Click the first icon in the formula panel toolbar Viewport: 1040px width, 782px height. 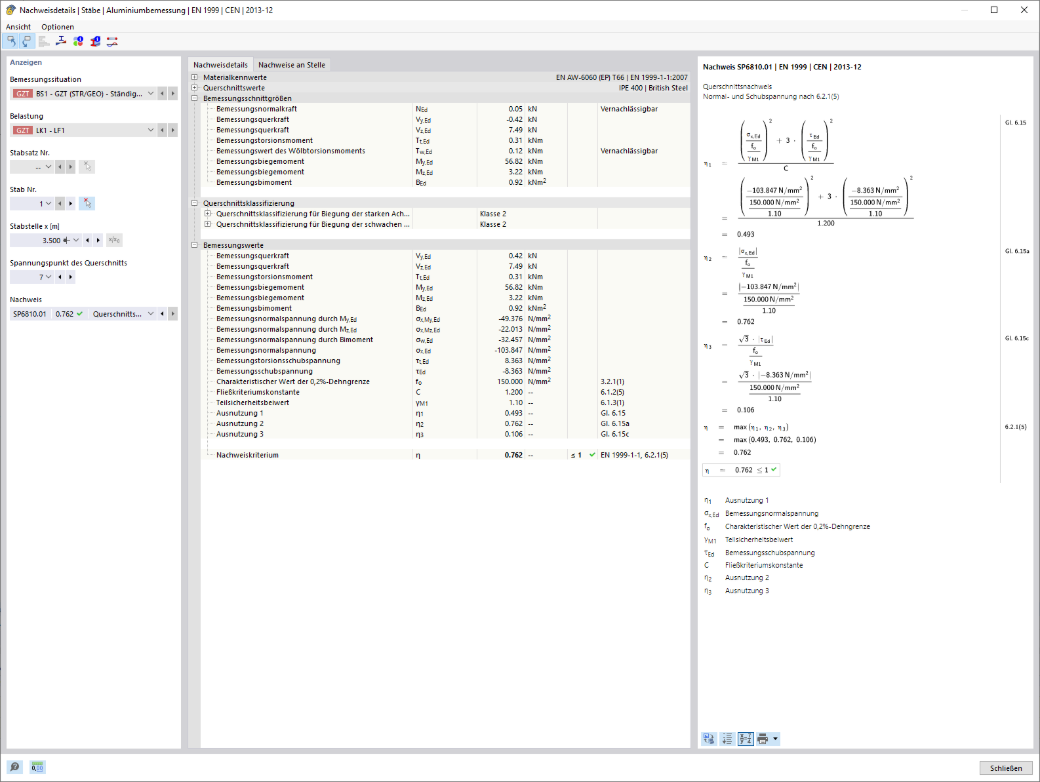point(709,739)
